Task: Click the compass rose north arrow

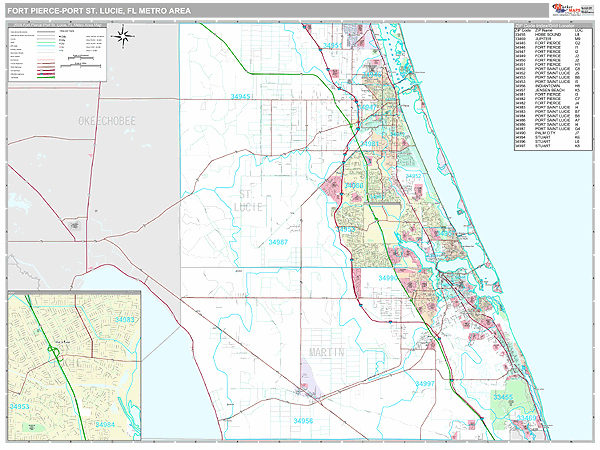Action: coord(123,38)
